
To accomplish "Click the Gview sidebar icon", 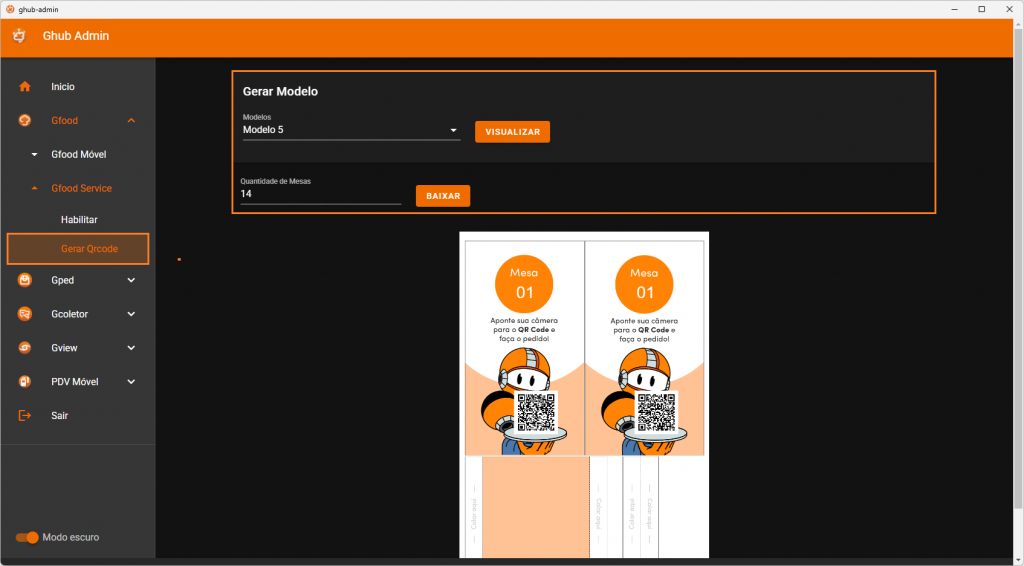I will click(25, 348).
